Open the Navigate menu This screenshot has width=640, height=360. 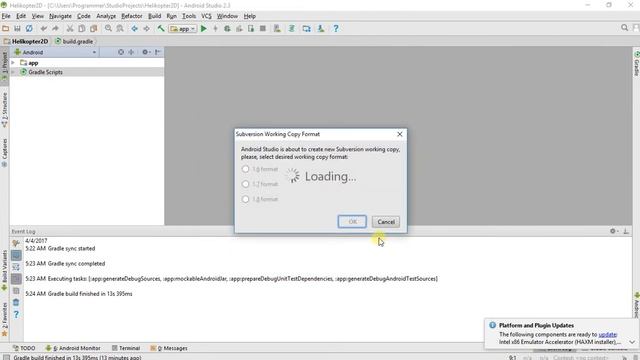coord(60,16)
